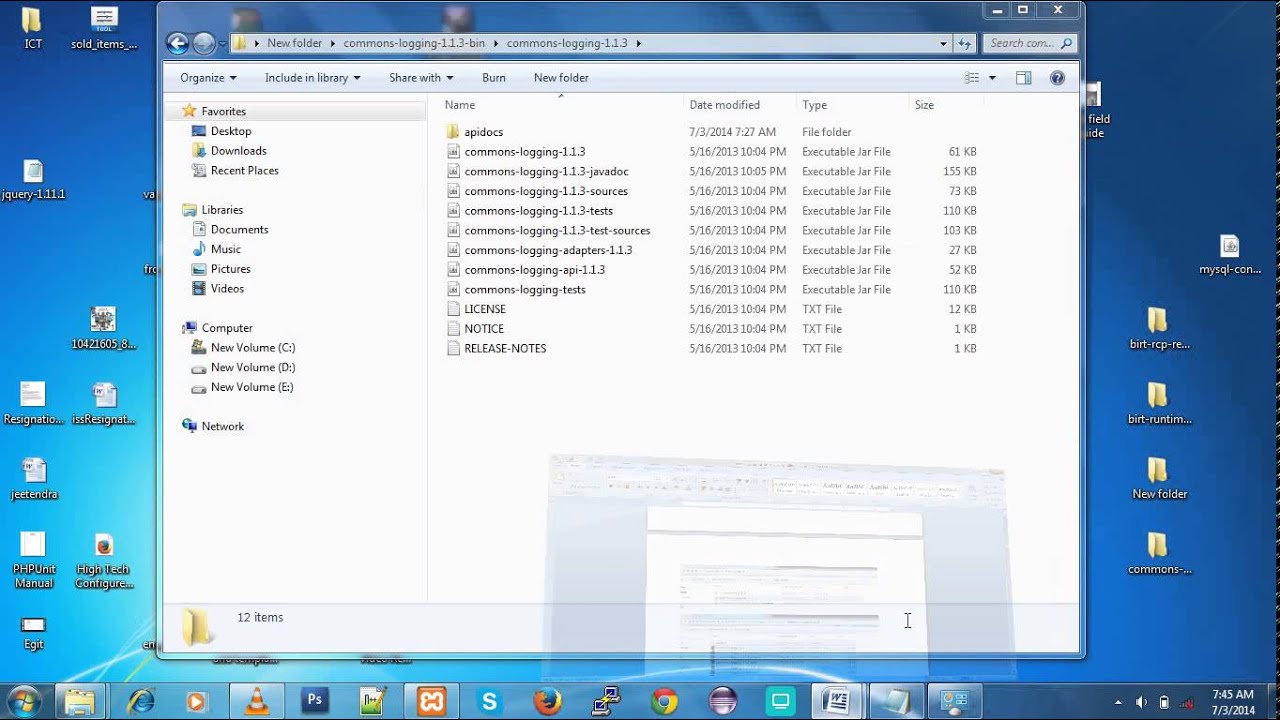Select Computer in navigation pane
This screenshot has width=1280, height=720.
pos(227,328)
